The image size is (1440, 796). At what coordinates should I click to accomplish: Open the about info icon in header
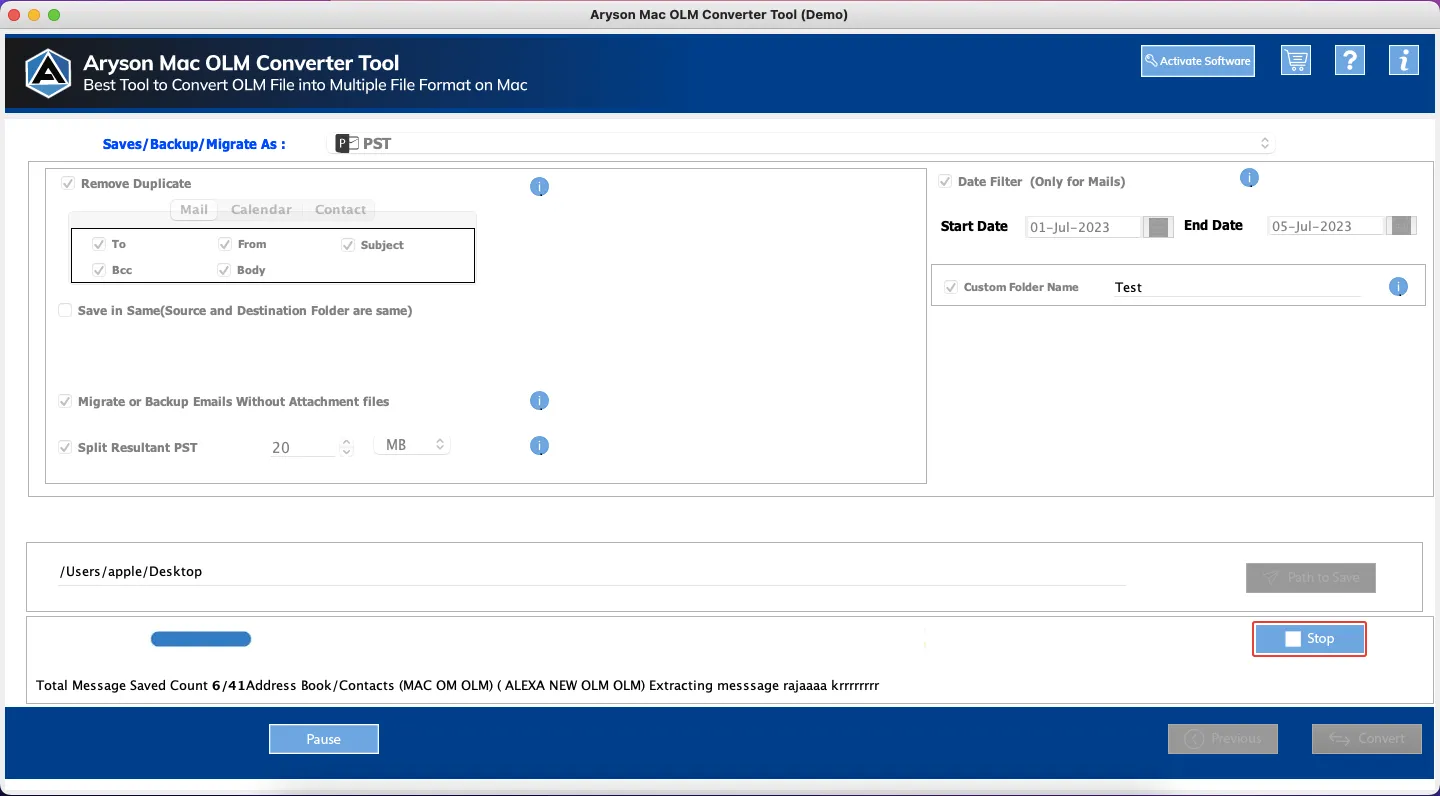point(1404,60)
